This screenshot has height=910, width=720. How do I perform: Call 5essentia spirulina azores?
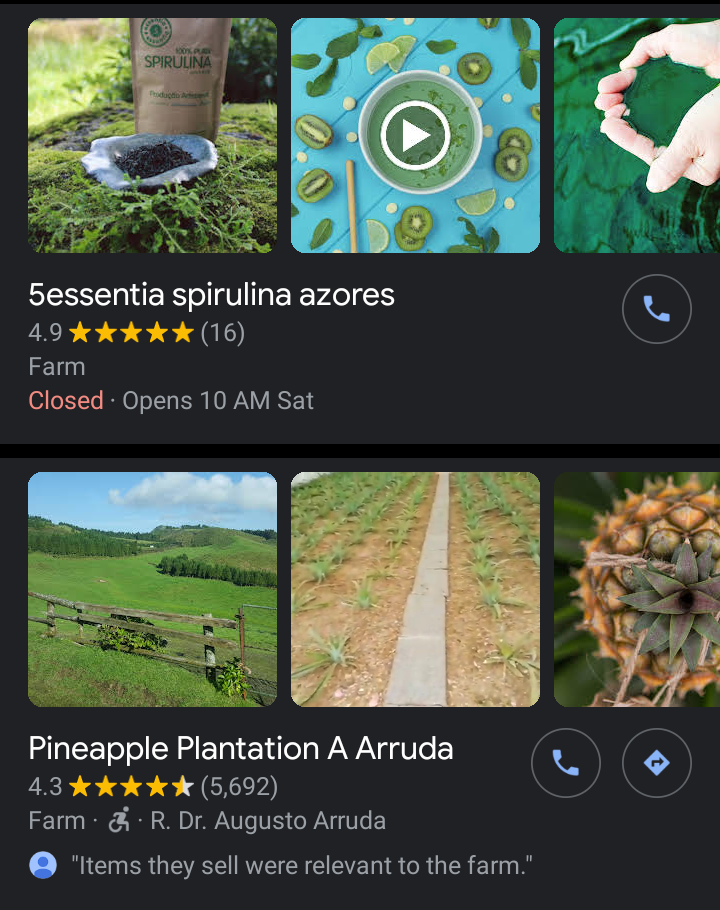[x=656, y=309]
